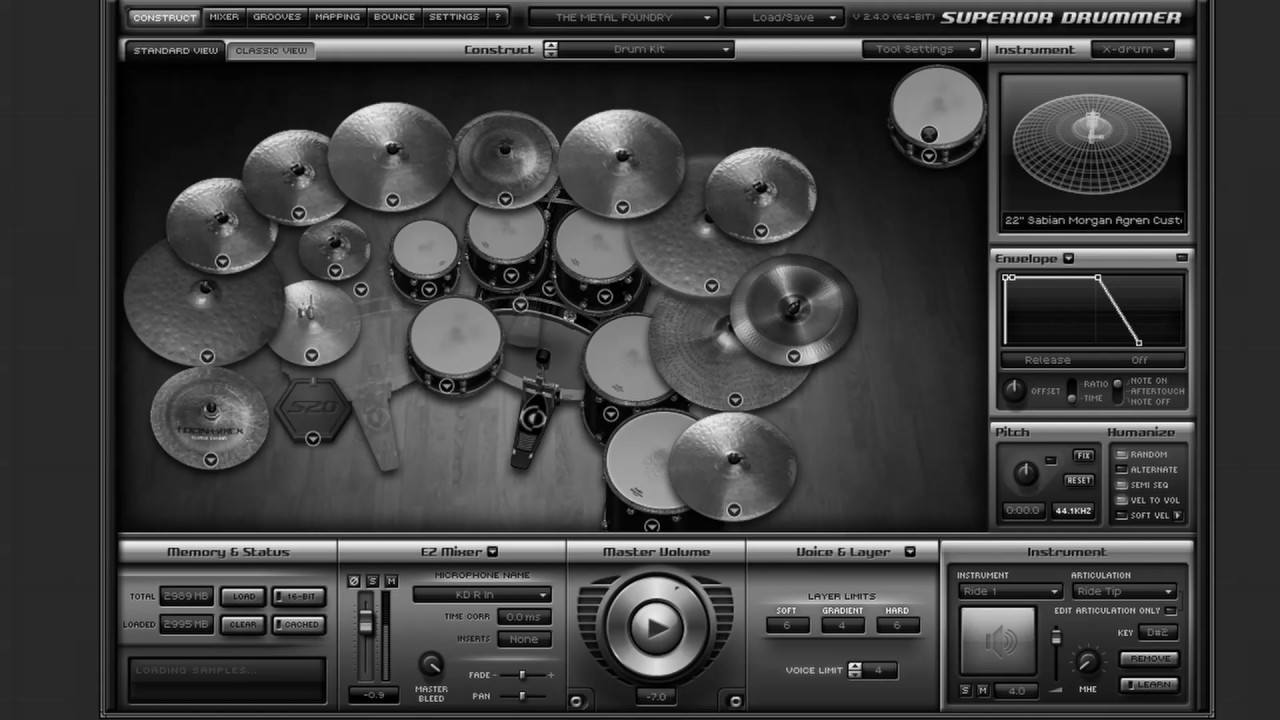This screenshot has width=1280, height=720.
Task: Open the KD R In microphone dropdown
Action: click(x=482, y=594)
